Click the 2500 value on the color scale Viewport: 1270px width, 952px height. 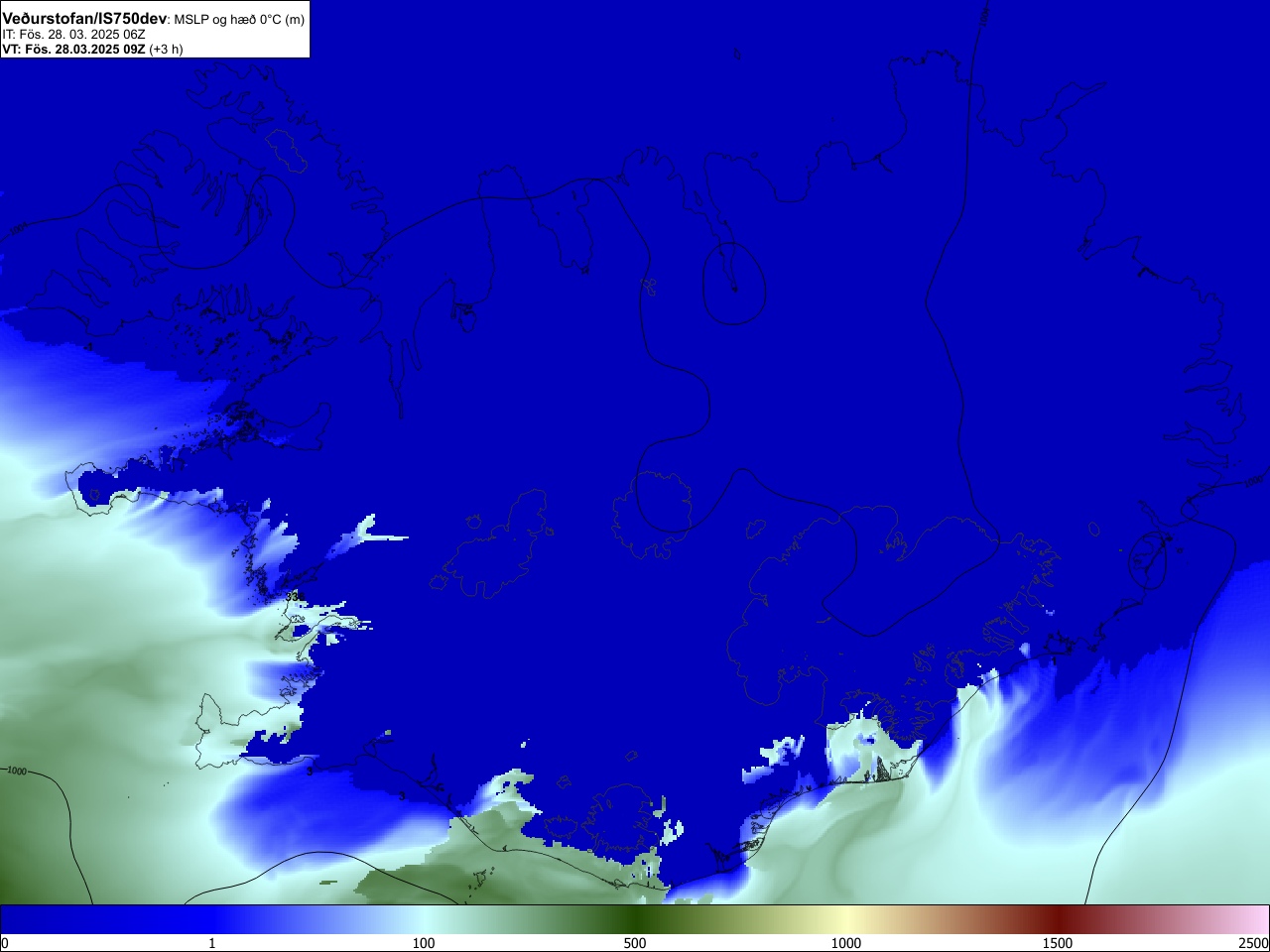pyautogui.click(x=1254, y=943)
